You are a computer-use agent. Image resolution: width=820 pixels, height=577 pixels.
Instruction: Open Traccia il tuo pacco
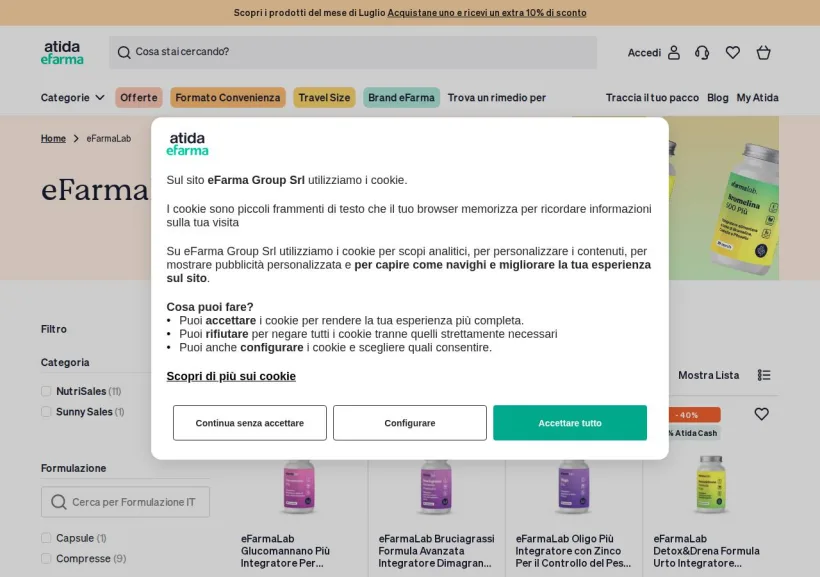point(652,98)
